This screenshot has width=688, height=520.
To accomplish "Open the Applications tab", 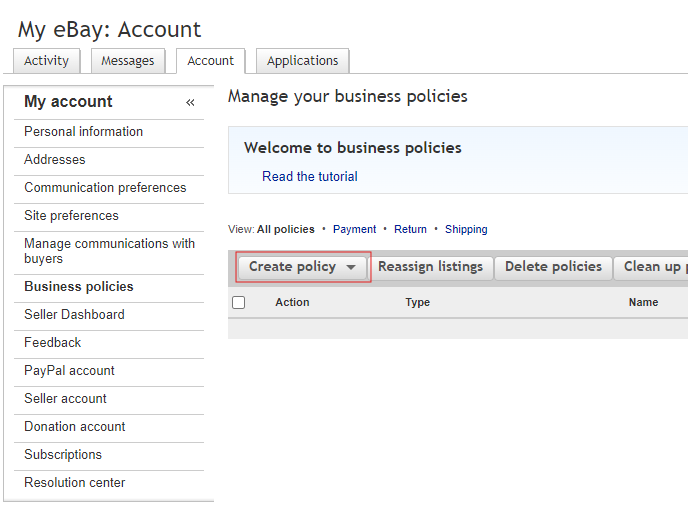I will (x=303, y=61).
